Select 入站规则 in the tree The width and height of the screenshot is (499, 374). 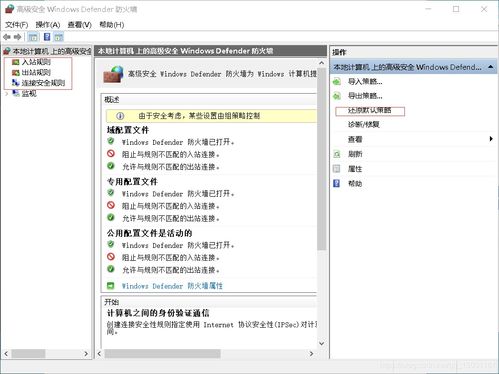click(x=36, y=62)
